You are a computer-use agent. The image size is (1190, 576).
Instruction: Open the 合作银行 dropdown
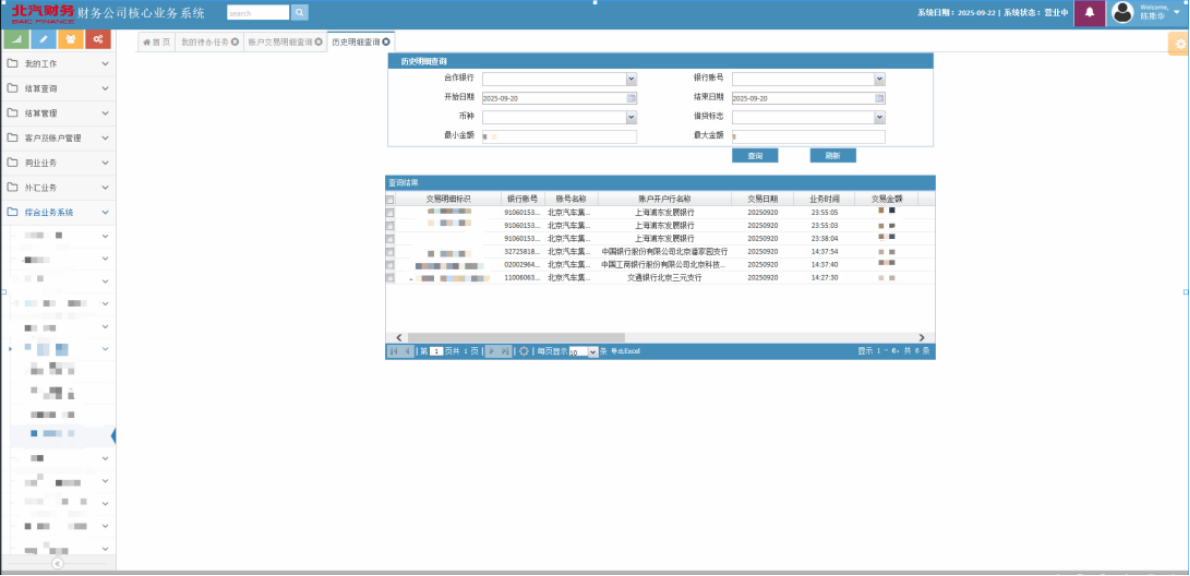(x=631, y=79)
